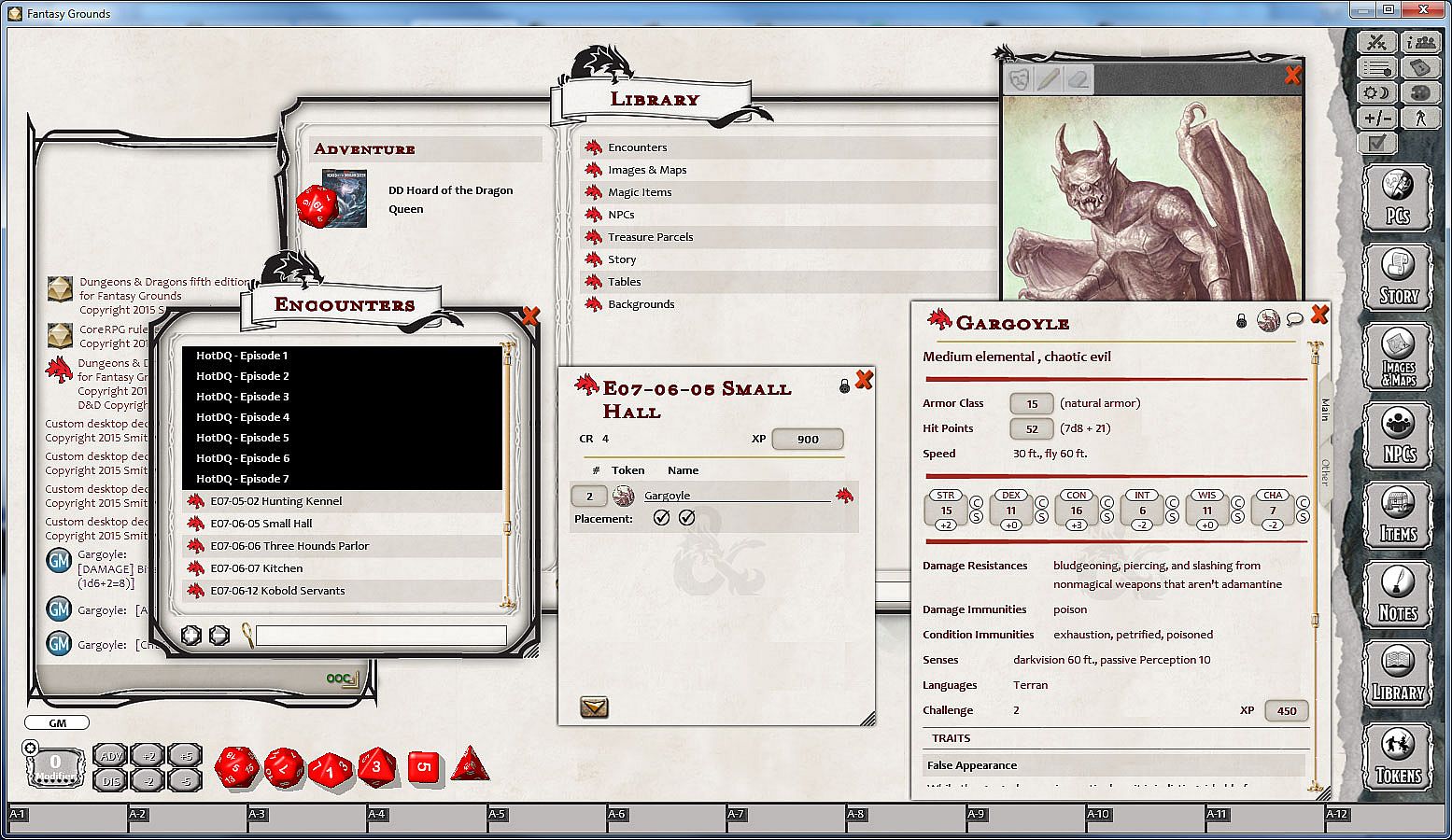
Task: Select the pencil draw tool in image window
Action: coord(1049,79)
